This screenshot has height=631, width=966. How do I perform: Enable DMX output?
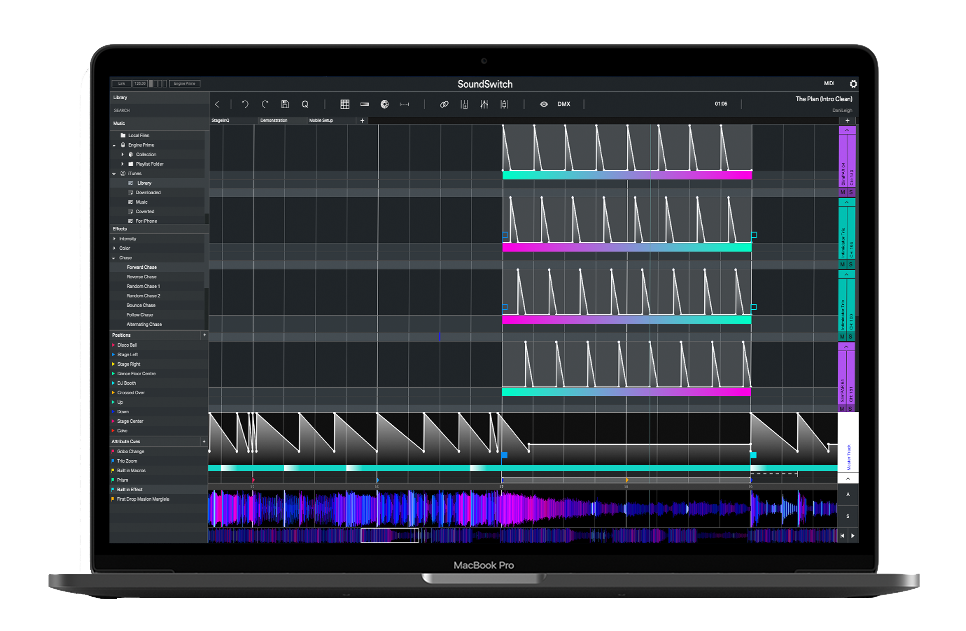click(x=563, y=104)
